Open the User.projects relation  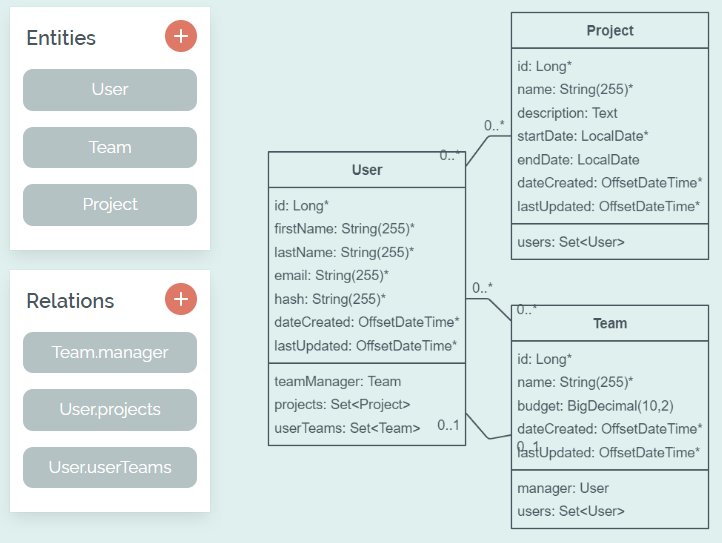click(110, 410)
